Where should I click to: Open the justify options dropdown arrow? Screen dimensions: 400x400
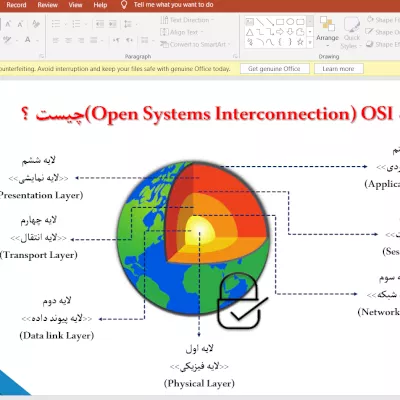(x=102, y=40)
